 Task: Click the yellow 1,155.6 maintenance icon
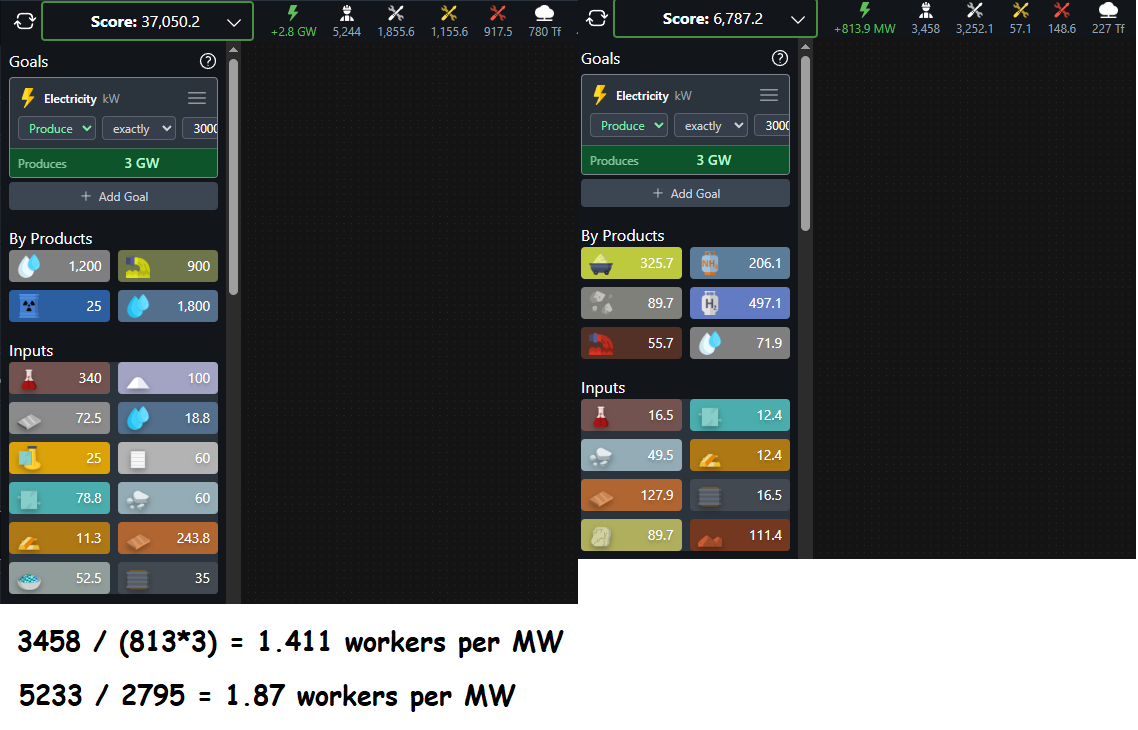coord(449,12)
